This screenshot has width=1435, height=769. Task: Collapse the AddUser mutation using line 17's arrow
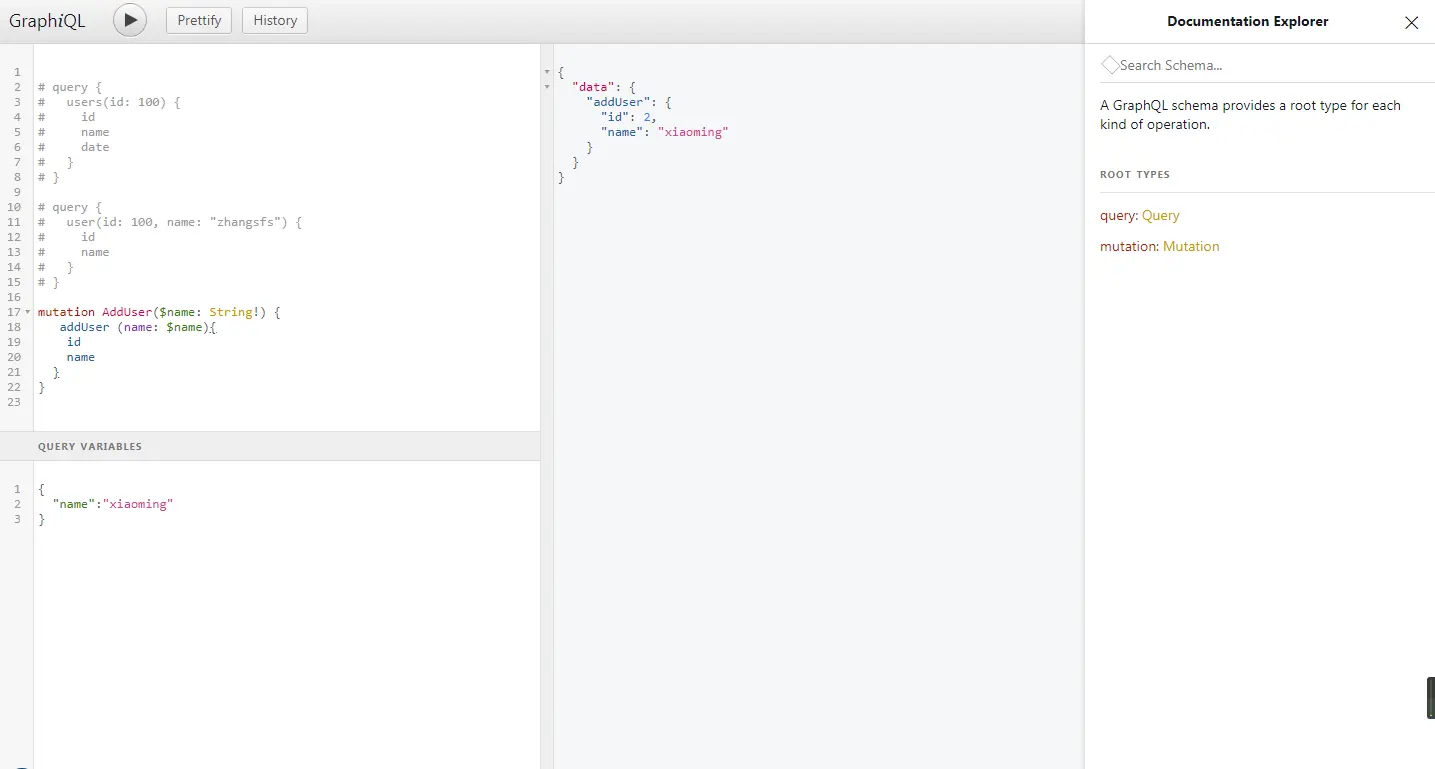click(28, 312)
